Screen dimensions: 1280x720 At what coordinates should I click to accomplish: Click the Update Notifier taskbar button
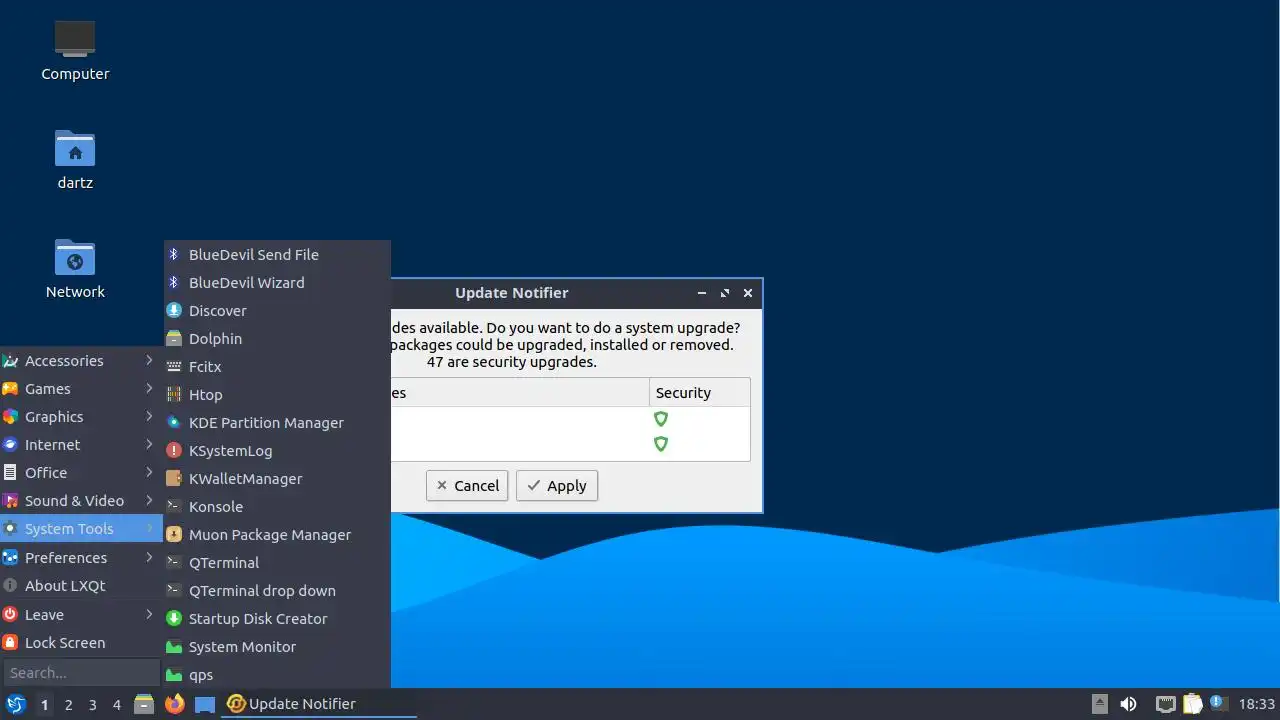(319, 704)
